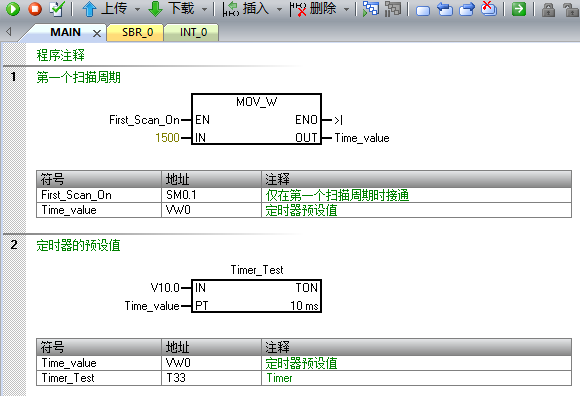
Task: Click Timer_Test symbol table cell
Action: click(99, 378)
